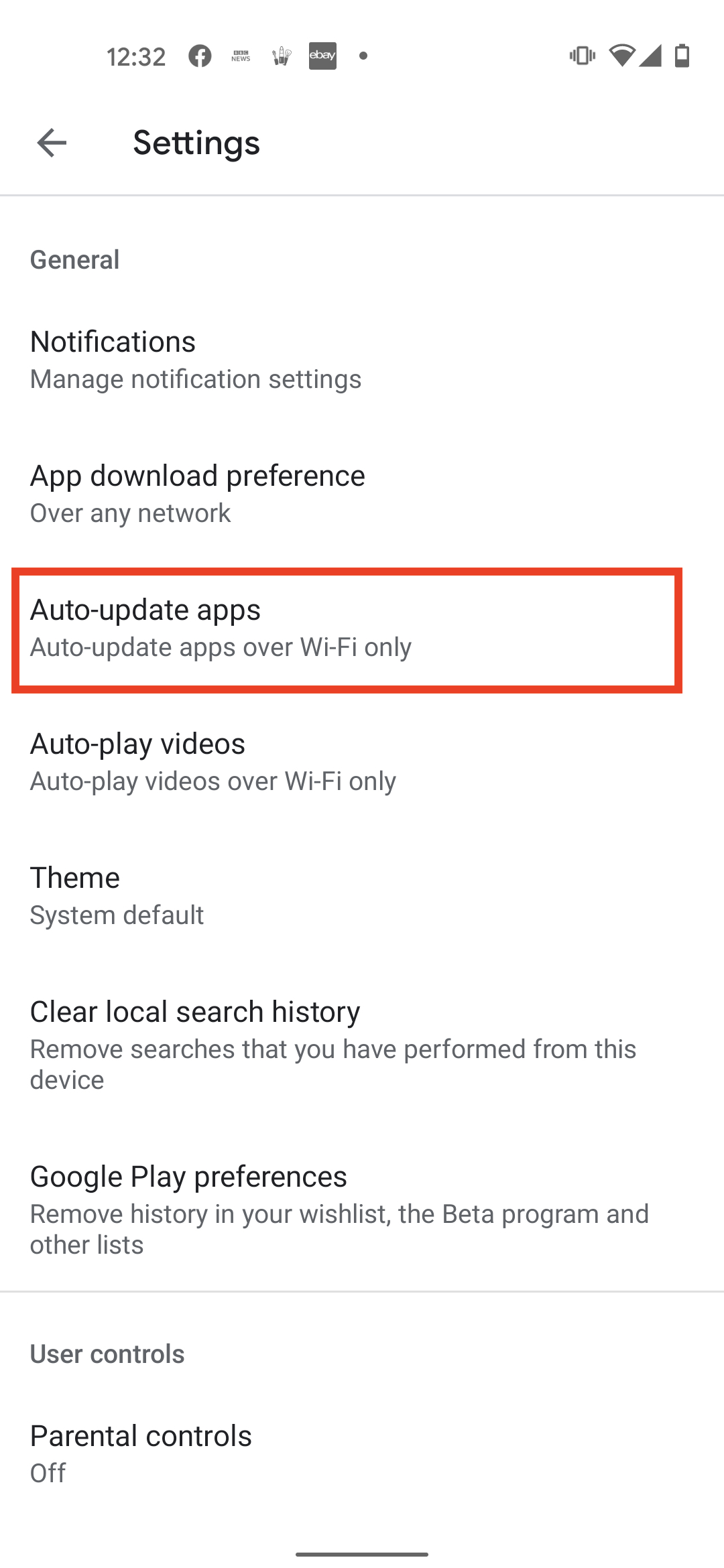Tap the clock showing 12:32

click(x=136, y=56)
